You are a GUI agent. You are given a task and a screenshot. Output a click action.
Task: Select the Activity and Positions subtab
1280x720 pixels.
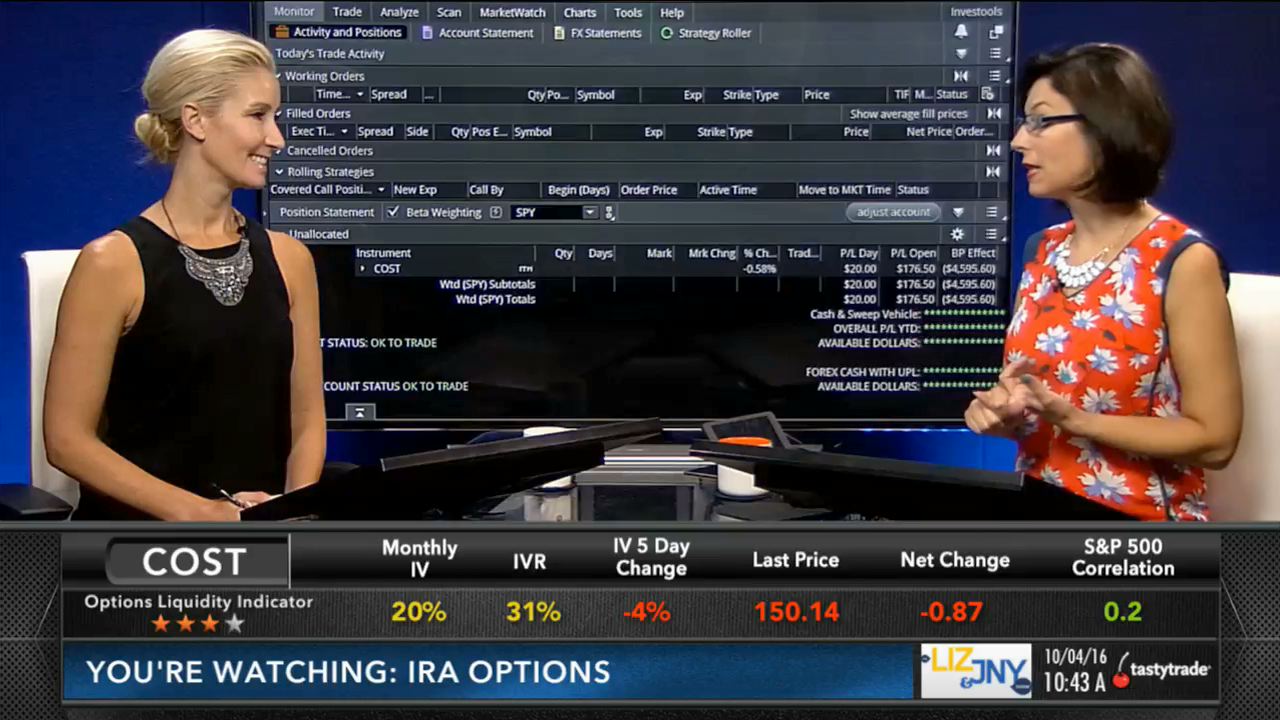pos(338,32)
